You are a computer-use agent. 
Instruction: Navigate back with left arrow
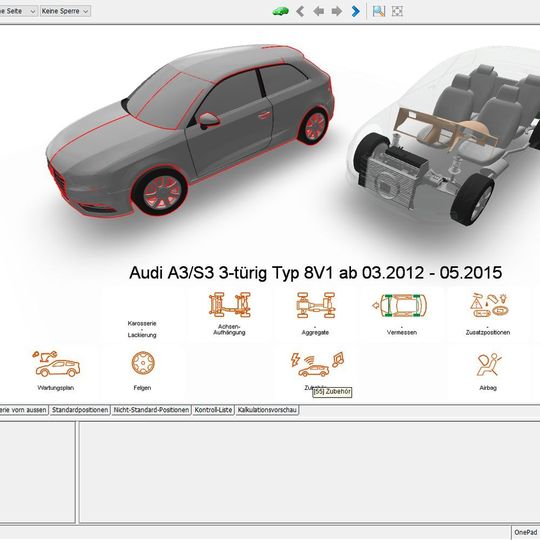point(319,11)
